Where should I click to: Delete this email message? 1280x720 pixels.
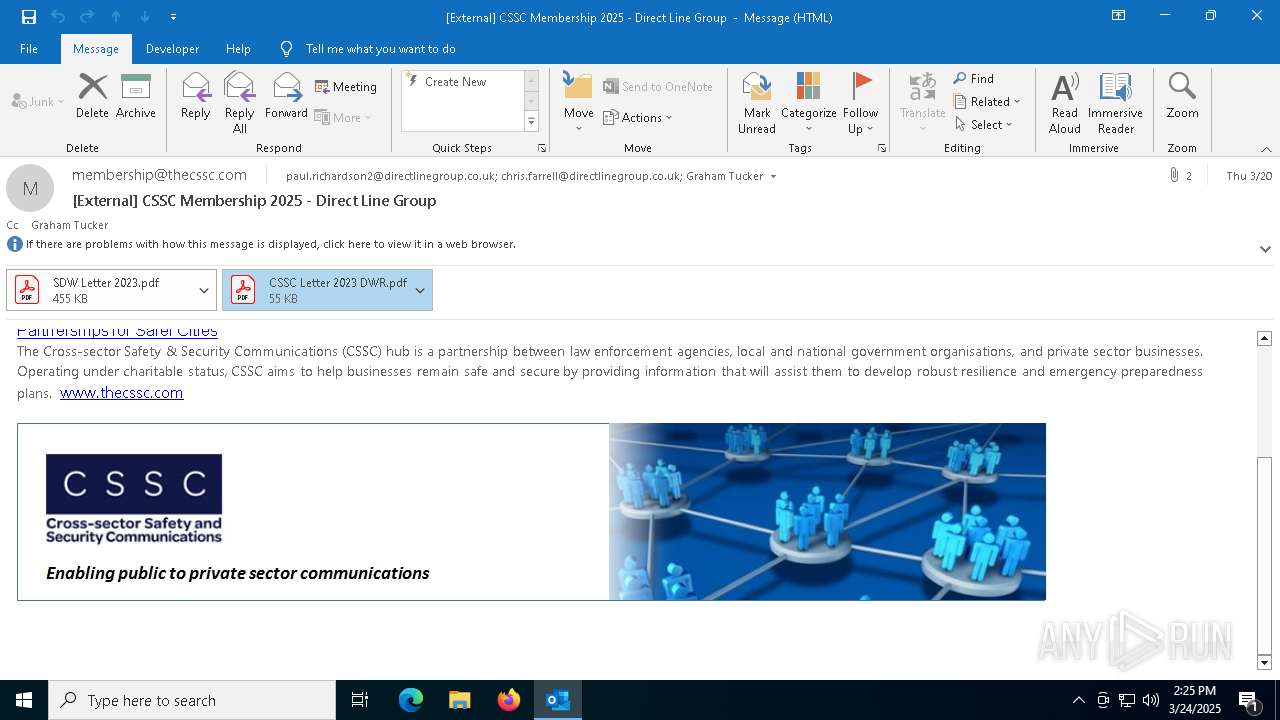[92, 96]
